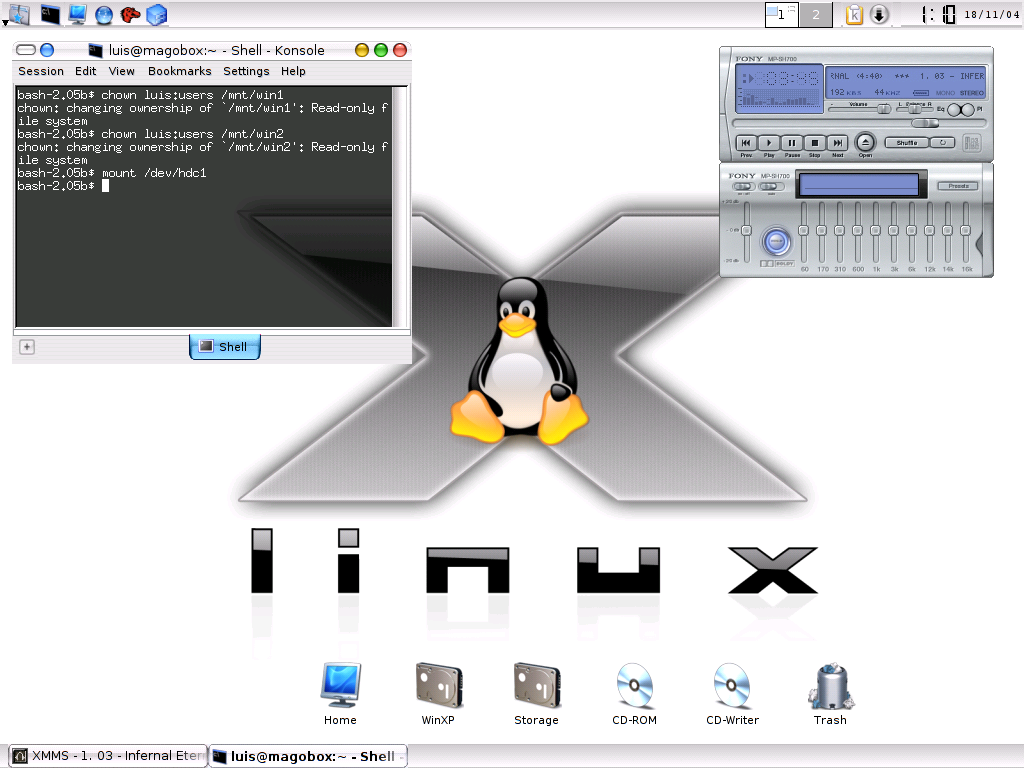Launch terminal from the top panel
This screenshot has width=1024, height=768.
tap(50, 14)
